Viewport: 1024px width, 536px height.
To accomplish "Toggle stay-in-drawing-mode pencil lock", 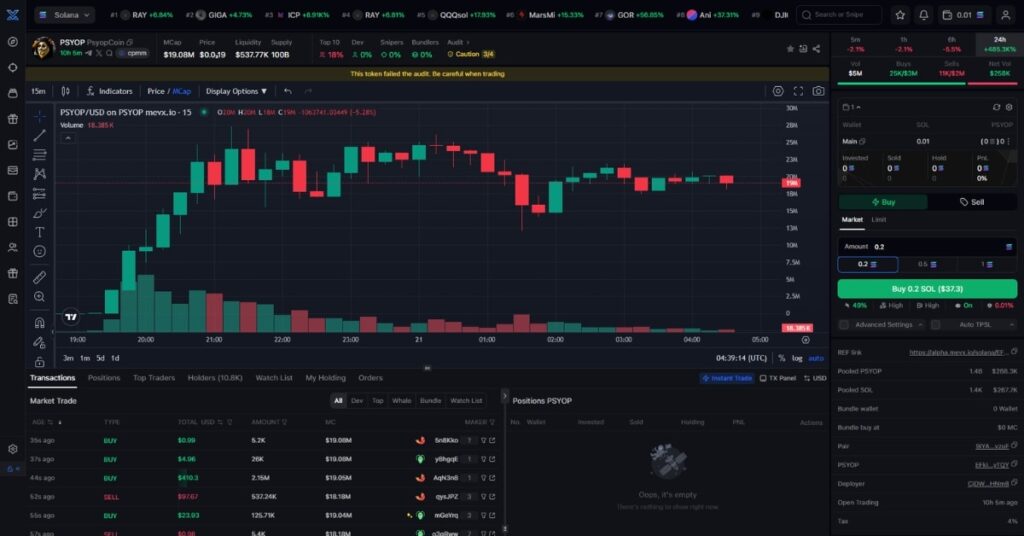I will point(40,342).
